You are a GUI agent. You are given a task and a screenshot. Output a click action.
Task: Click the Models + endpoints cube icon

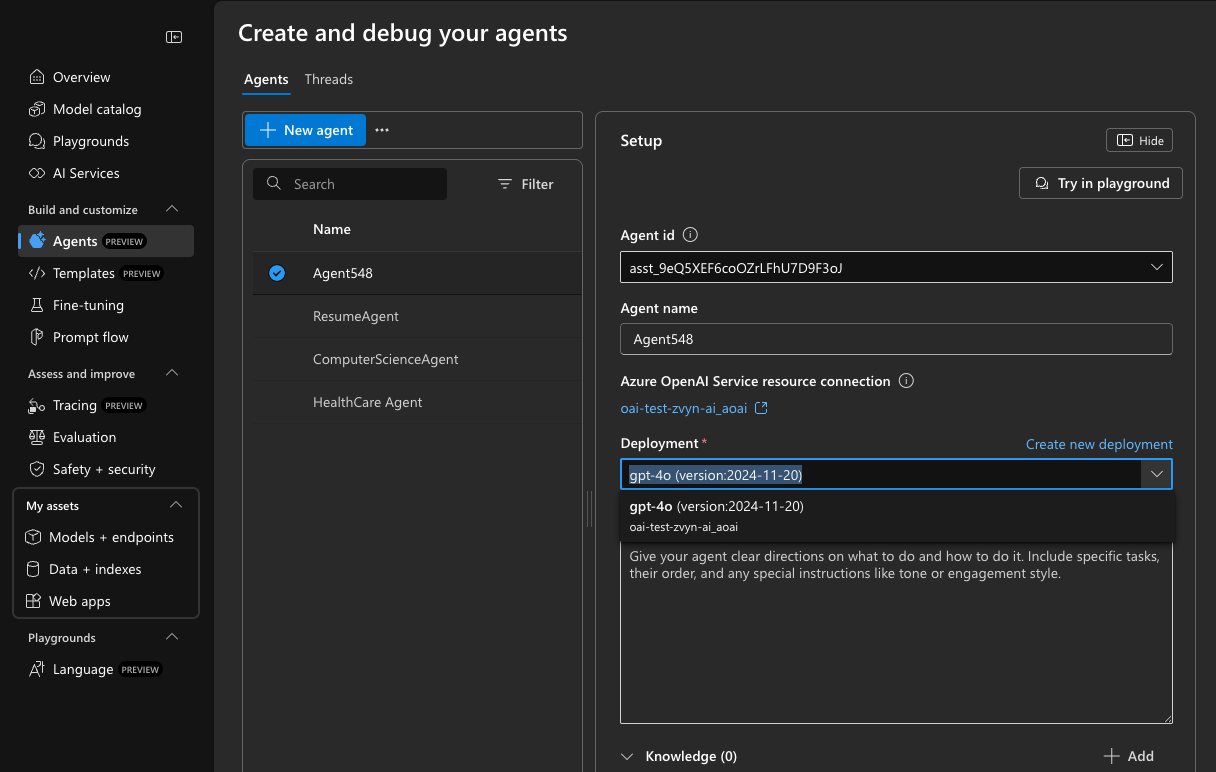pos(33,537)
